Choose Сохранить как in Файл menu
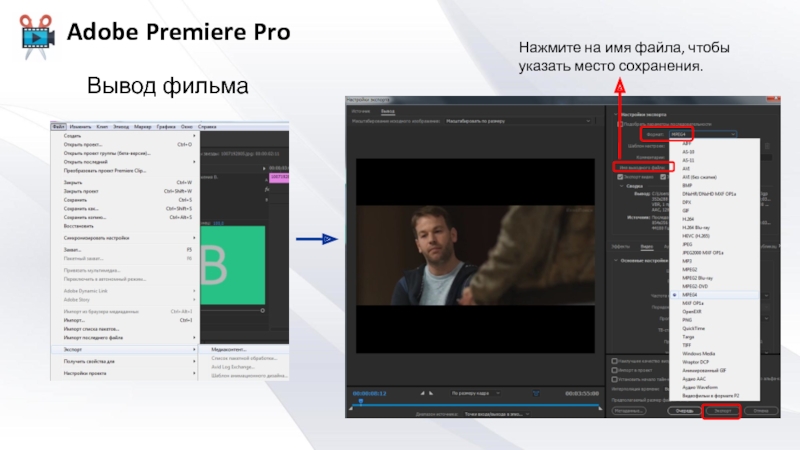Image resolution: width=800 pixels, height=450 pixels. tap(126, 209)
